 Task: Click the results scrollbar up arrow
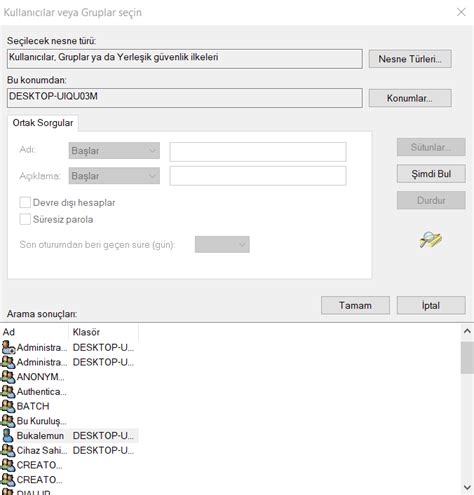tap(467, 331)
